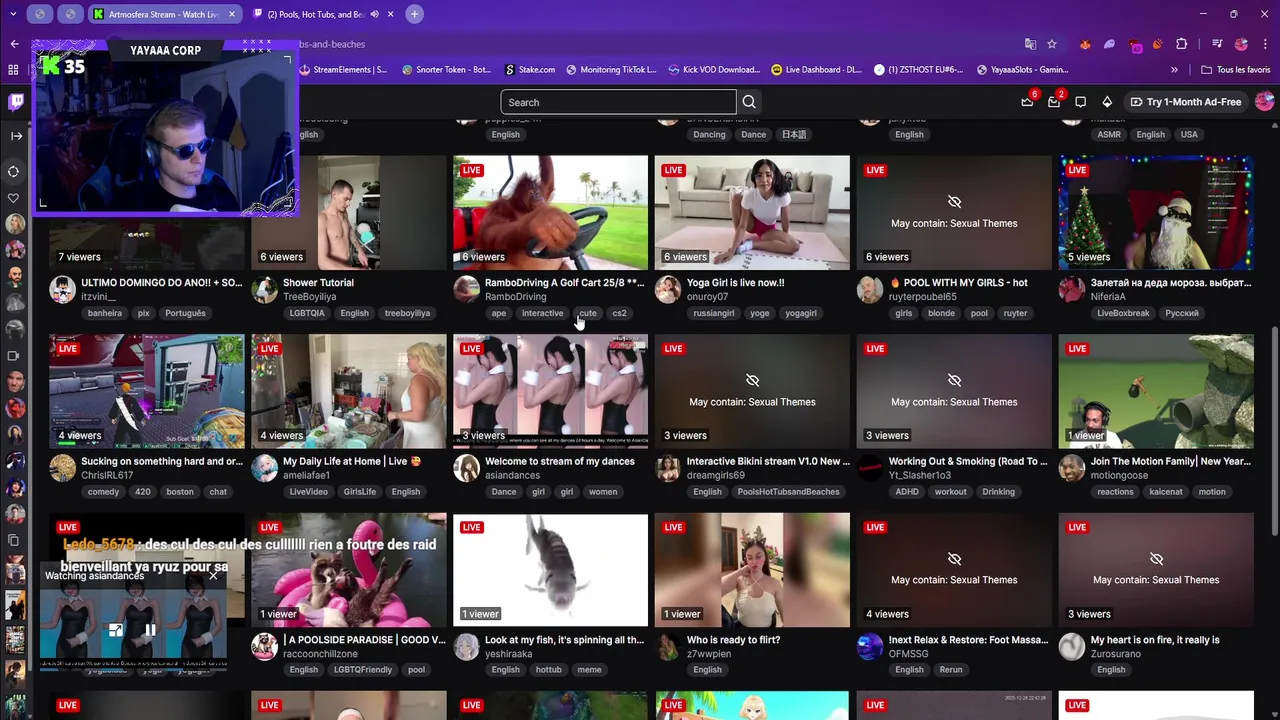Open the Twitch user avatar menu
This screenshot has width=1280, height=720.
pyautogui.click(x=1264, y=102)
